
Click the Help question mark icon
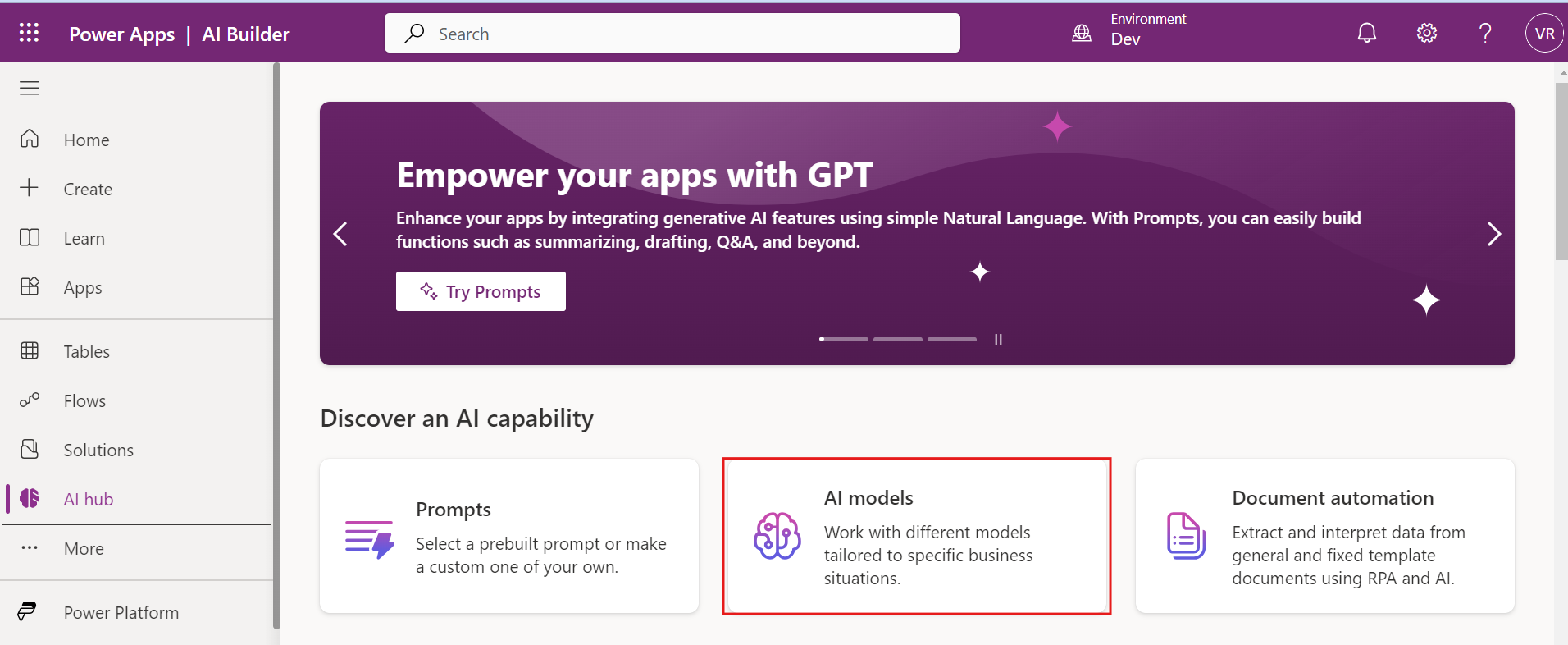[x=1485, y=33]
